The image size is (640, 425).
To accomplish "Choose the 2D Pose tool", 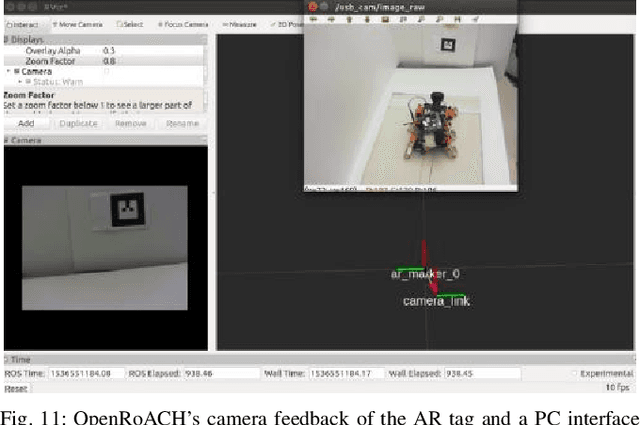I will (287, 24).
